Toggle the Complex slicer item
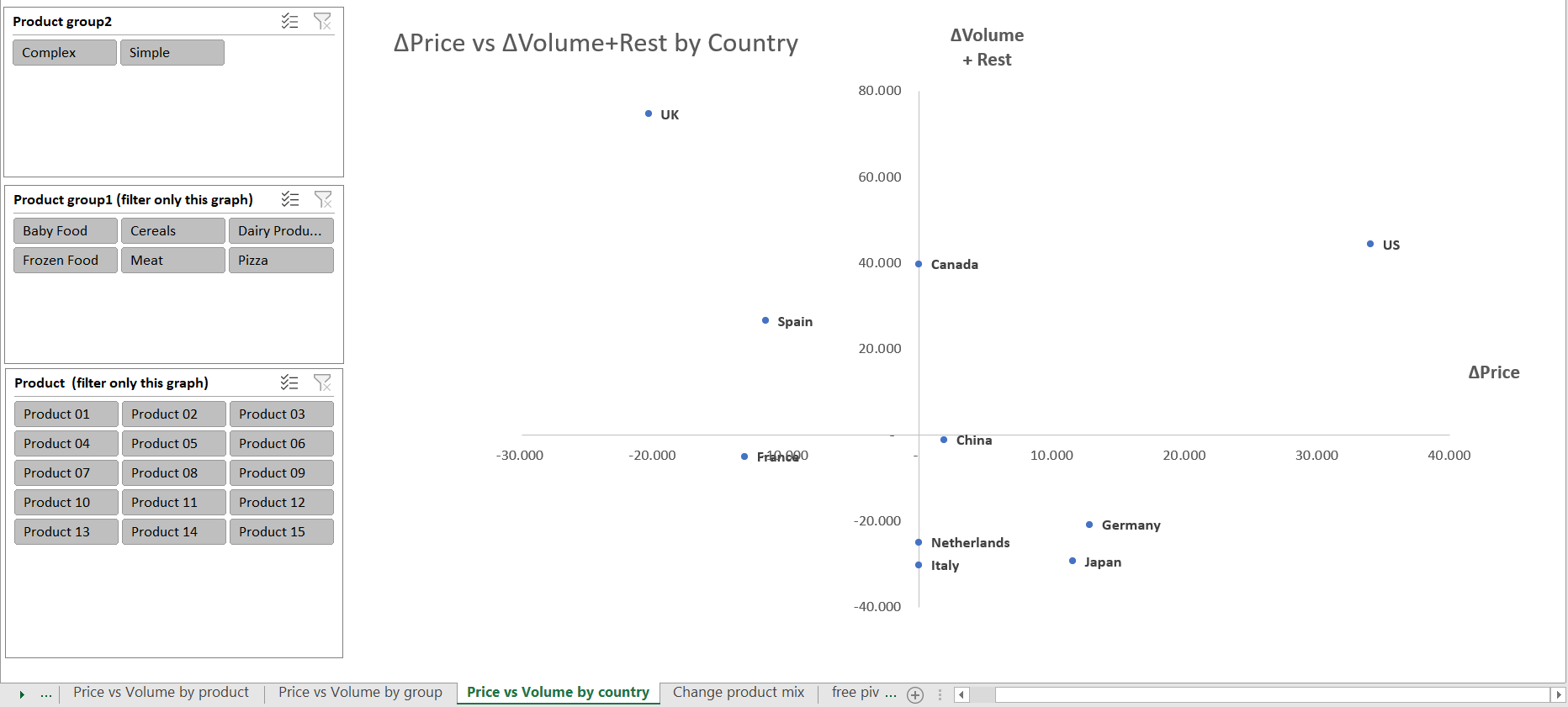The width and height of the screenshot is (1568, 707). (x=65, y=52)
